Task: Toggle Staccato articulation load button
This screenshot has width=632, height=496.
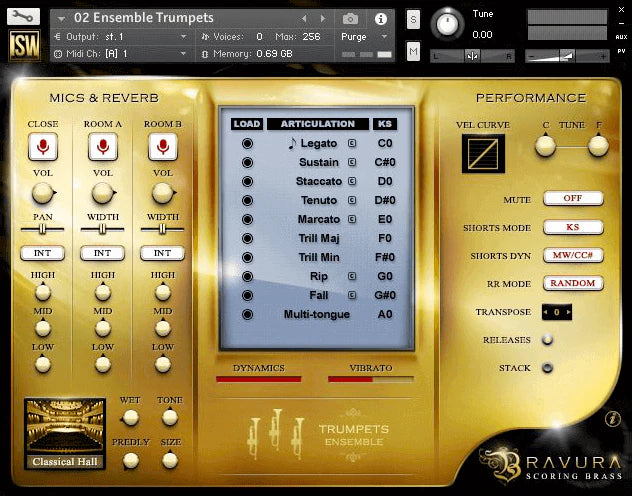Action: (247, 181)
